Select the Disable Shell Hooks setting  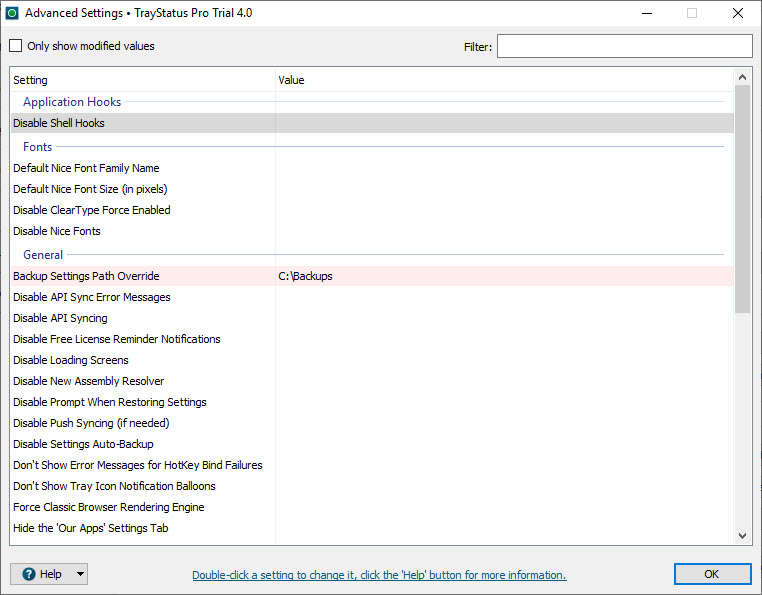pos(59,123)
